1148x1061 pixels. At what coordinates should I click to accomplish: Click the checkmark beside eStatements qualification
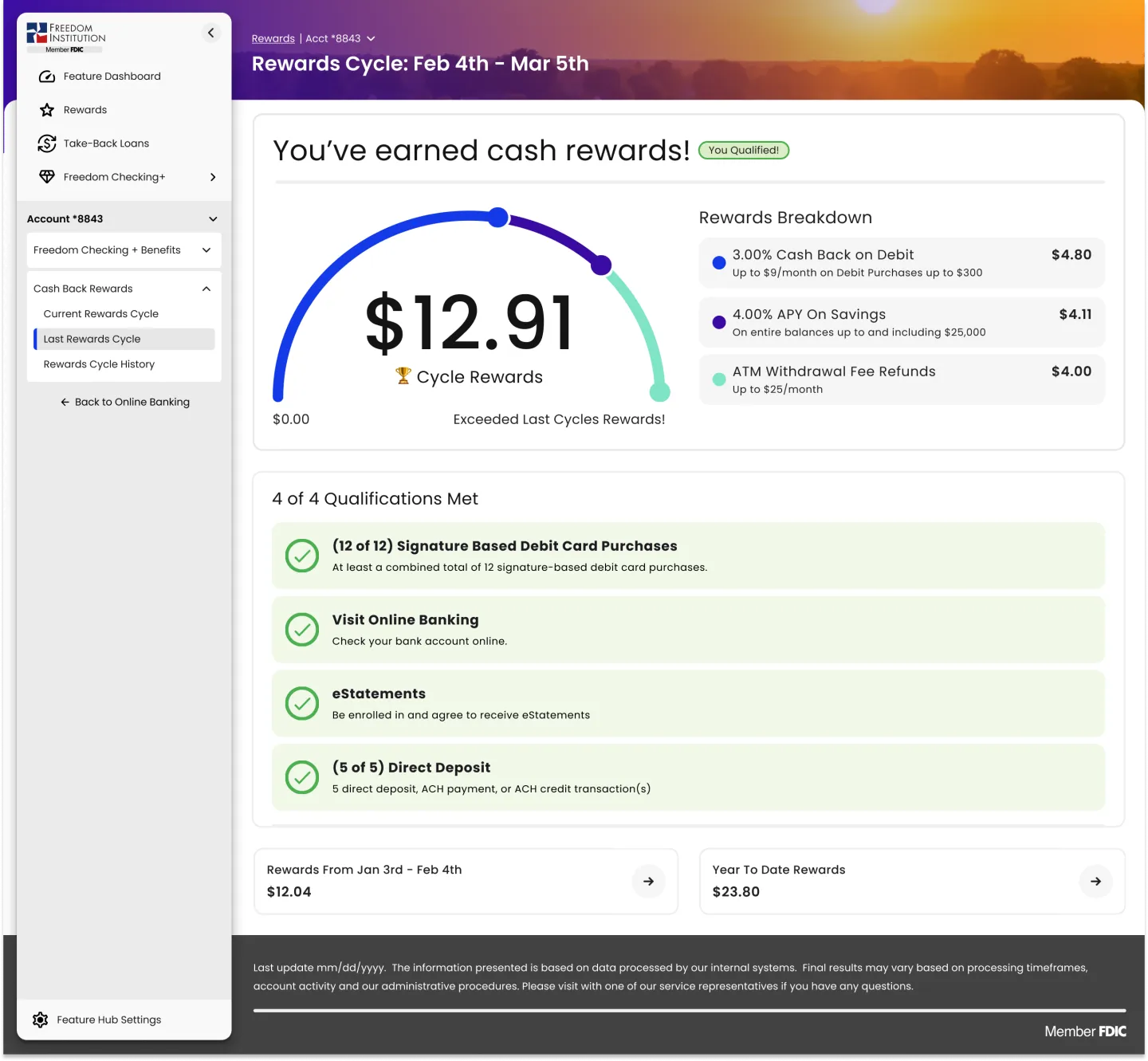click(x=301, y=704)
